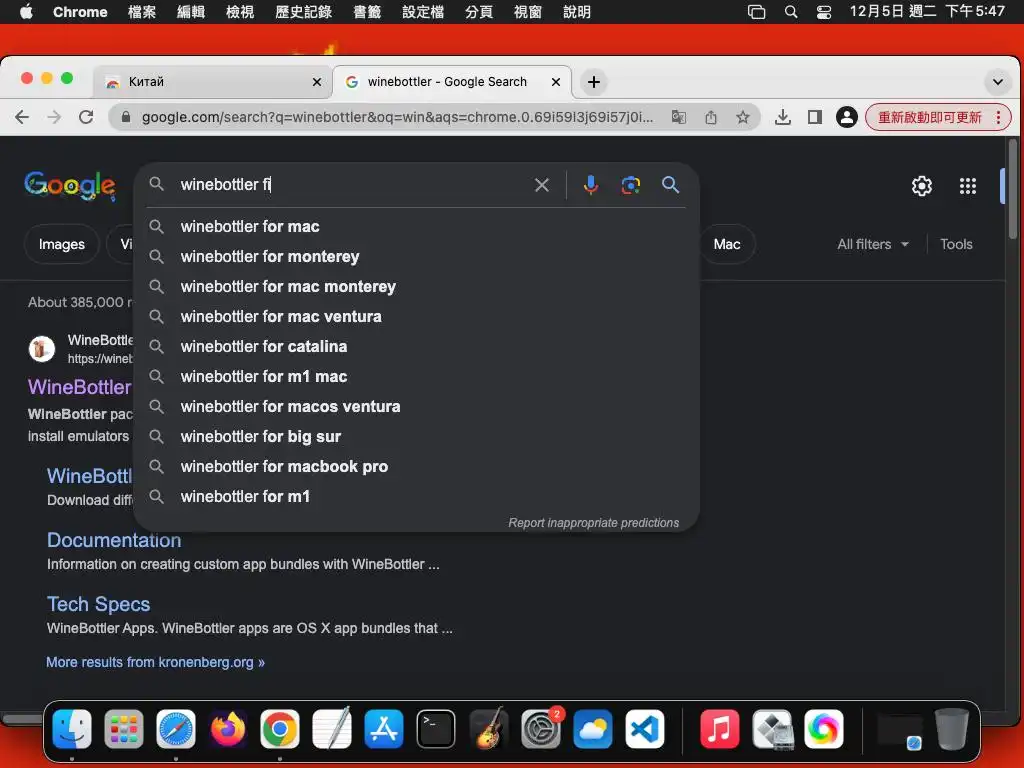1024x768 pixels.
Task: Open Visual Studio Code from Dock
Action: tap(645, 729)
